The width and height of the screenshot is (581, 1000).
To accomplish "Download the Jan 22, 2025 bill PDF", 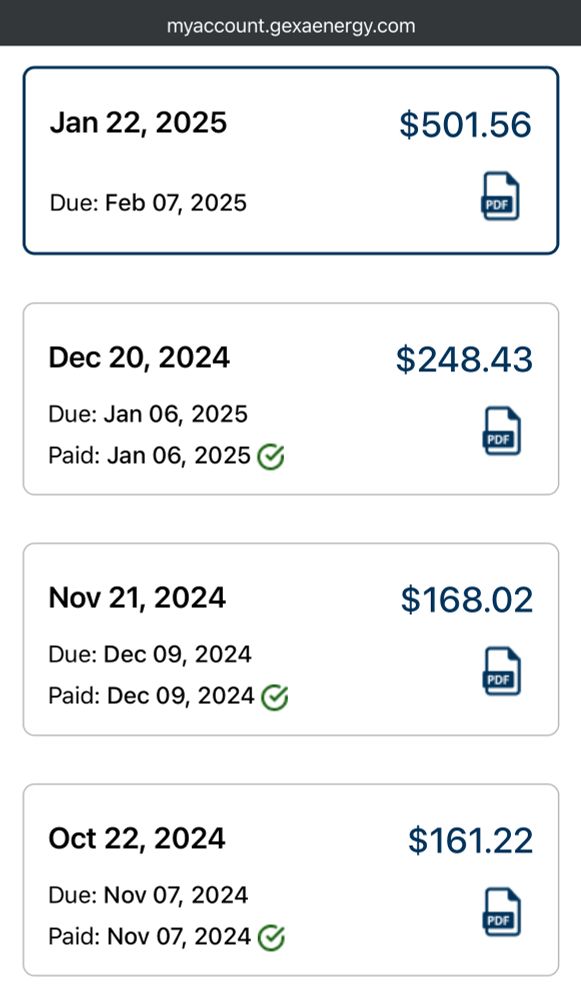I will (x=500, y=196).
